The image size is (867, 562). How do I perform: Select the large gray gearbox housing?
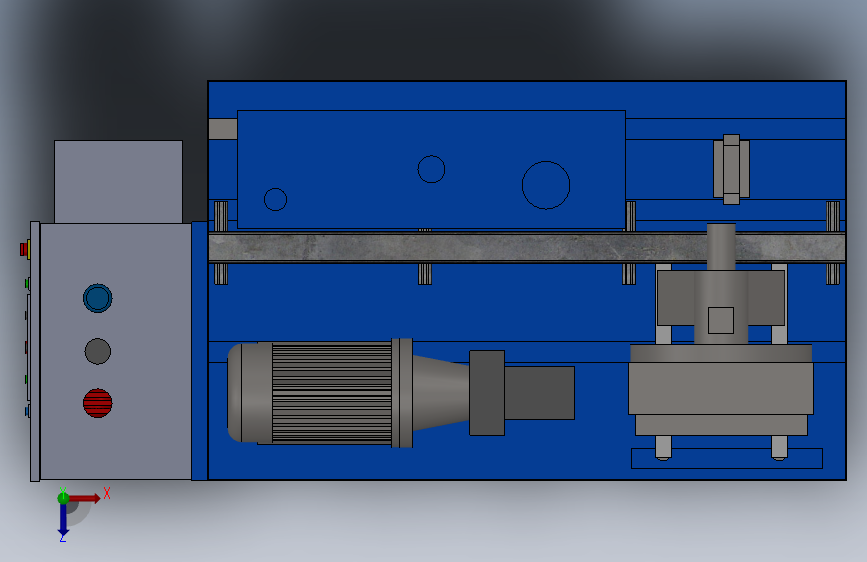coord(721,388)
